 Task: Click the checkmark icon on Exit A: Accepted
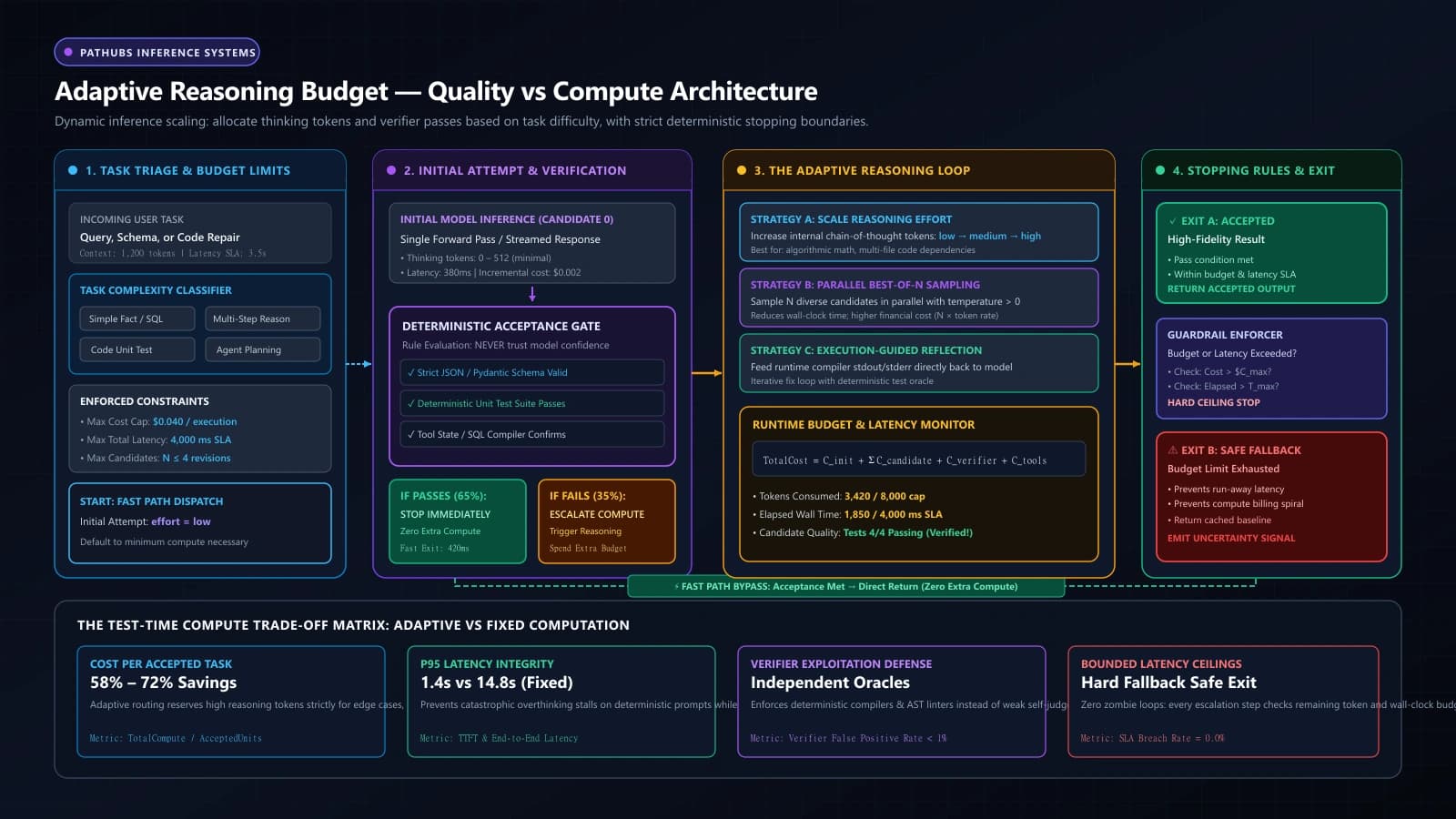(1173, 221)
